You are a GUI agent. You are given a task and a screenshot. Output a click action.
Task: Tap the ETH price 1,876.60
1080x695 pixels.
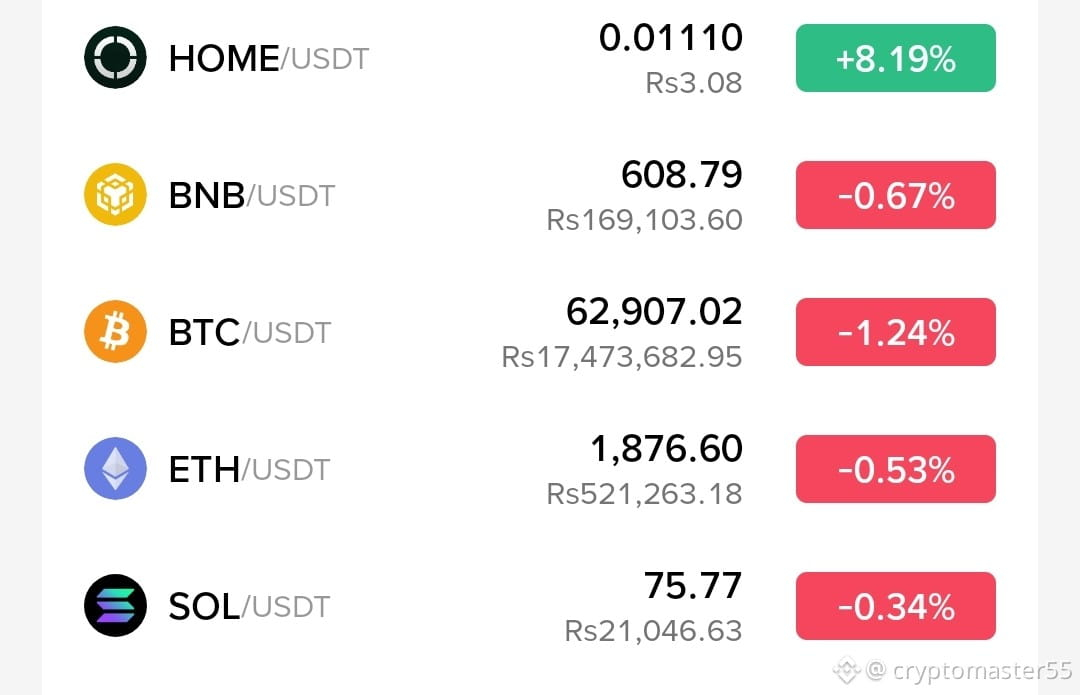click(x=667, y=448)
